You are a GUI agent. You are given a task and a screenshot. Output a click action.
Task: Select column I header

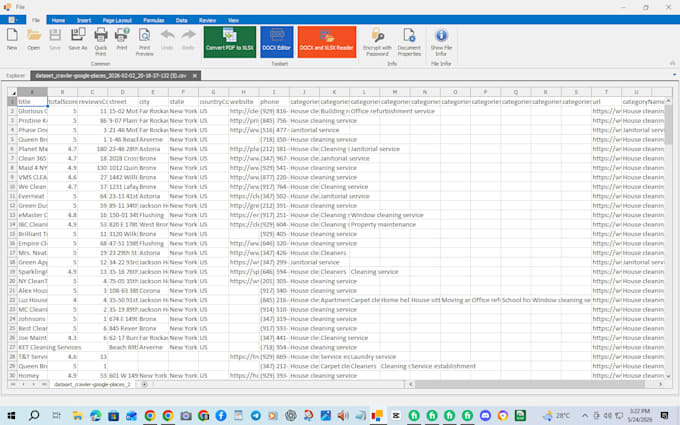(274, 92)
